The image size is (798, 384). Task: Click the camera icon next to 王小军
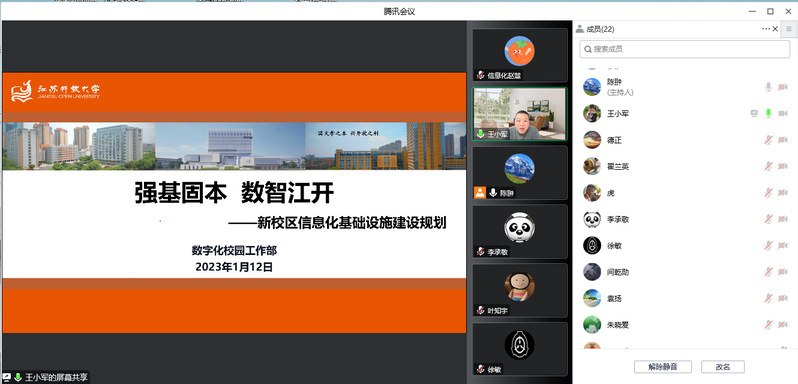click(783, 113)
